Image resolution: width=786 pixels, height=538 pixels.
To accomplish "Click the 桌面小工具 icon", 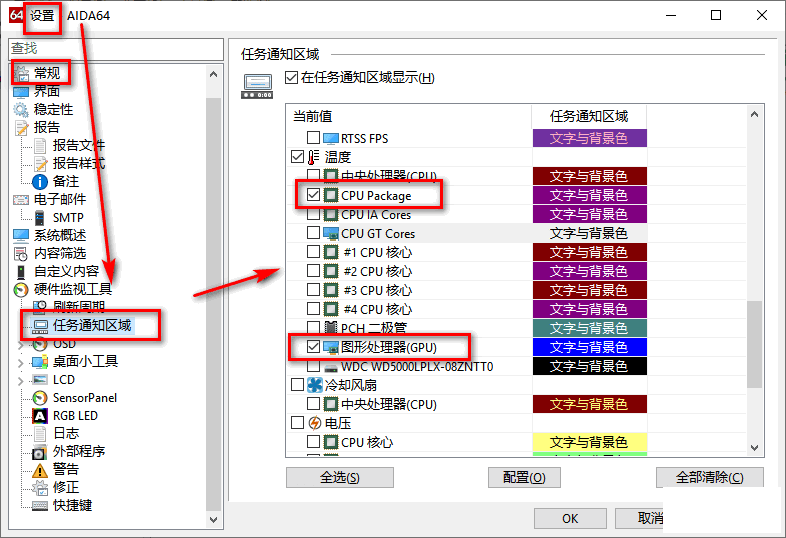I will tap(40, 362).
